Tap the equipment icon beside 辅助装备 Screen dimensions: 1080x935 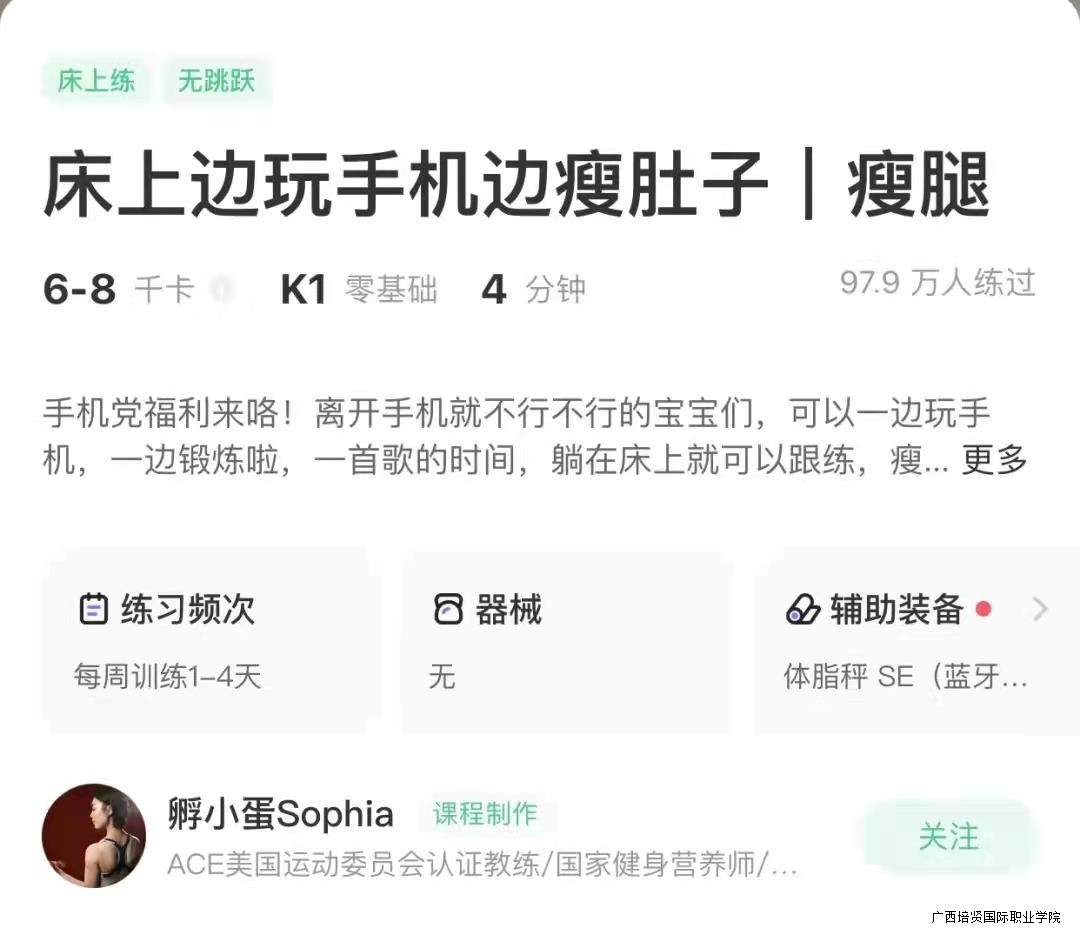point(802,610)
